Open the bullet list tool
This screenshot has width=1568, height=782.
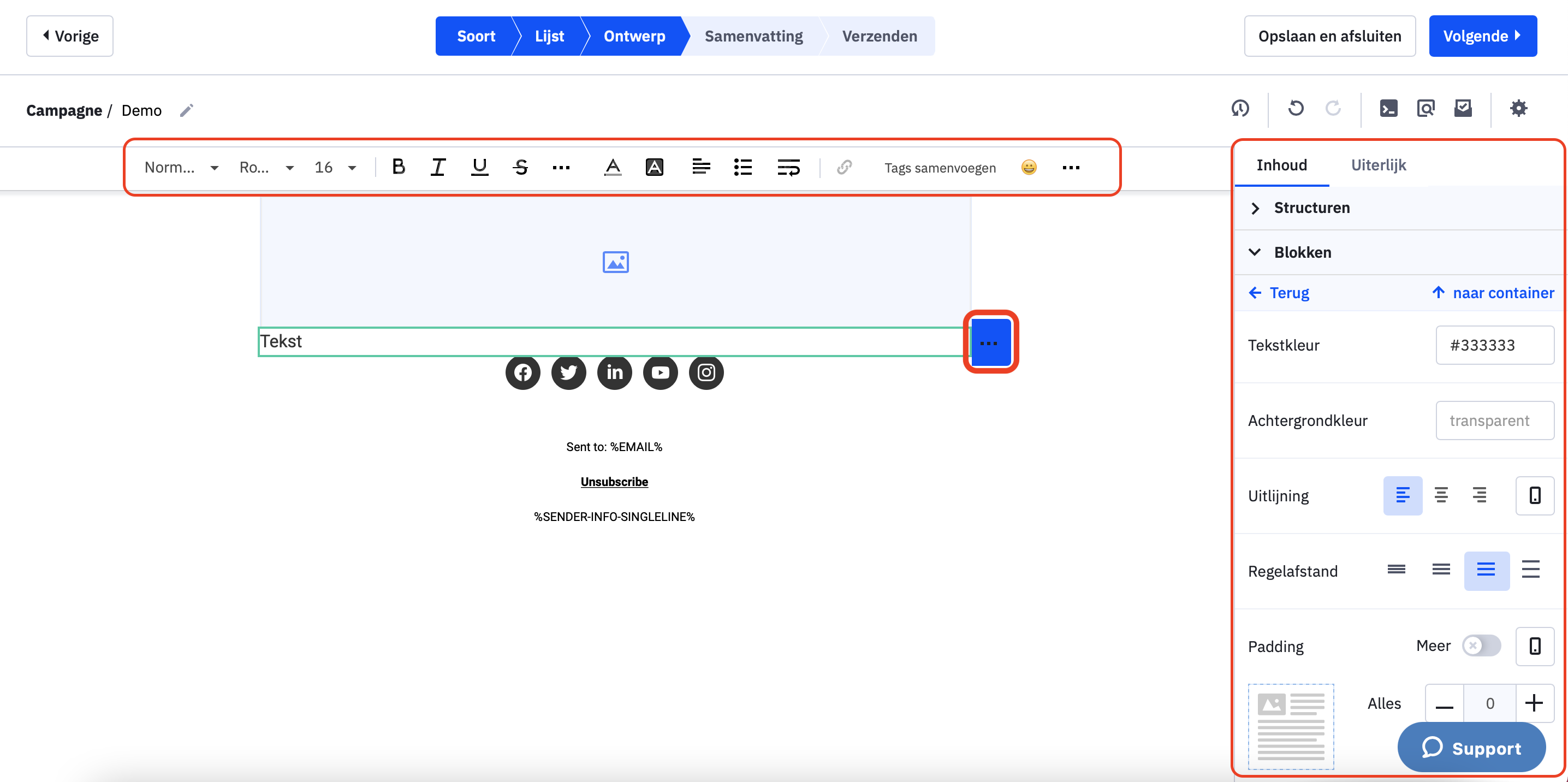tap(743, 167)
